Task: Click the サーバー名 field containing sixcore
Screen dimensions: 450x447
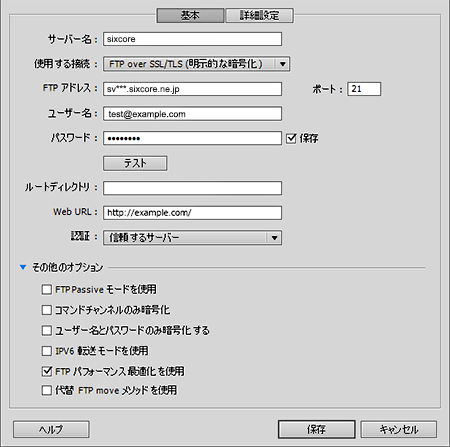Action: [192, 39]
